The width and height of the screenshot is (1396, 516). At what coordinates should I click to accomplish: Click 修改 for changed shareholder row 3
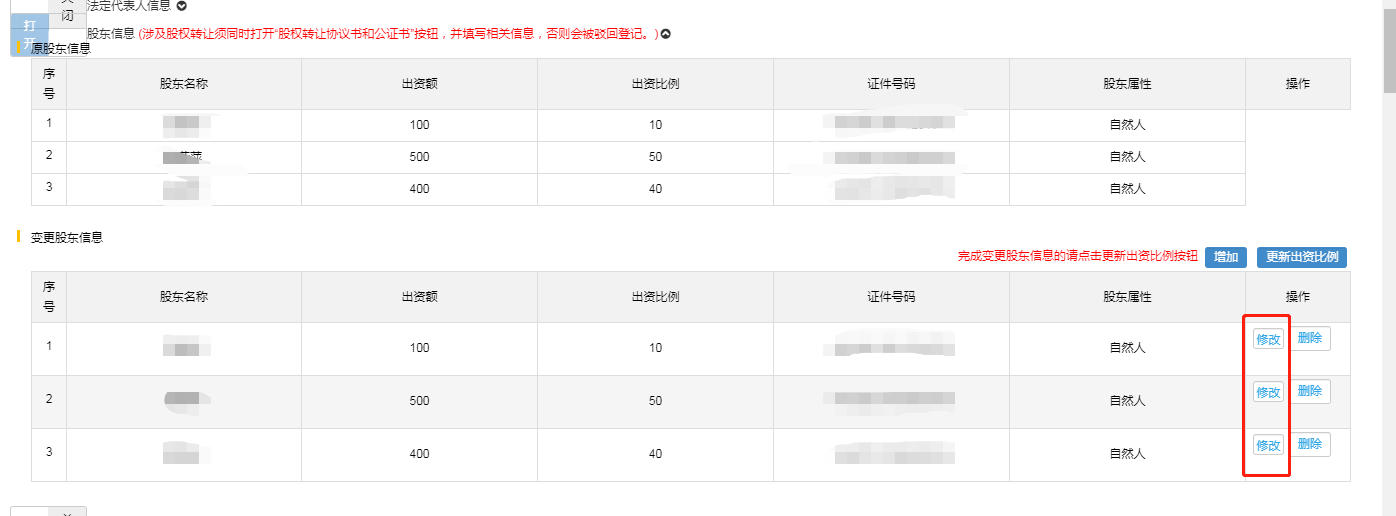[x=1268, y=445]
